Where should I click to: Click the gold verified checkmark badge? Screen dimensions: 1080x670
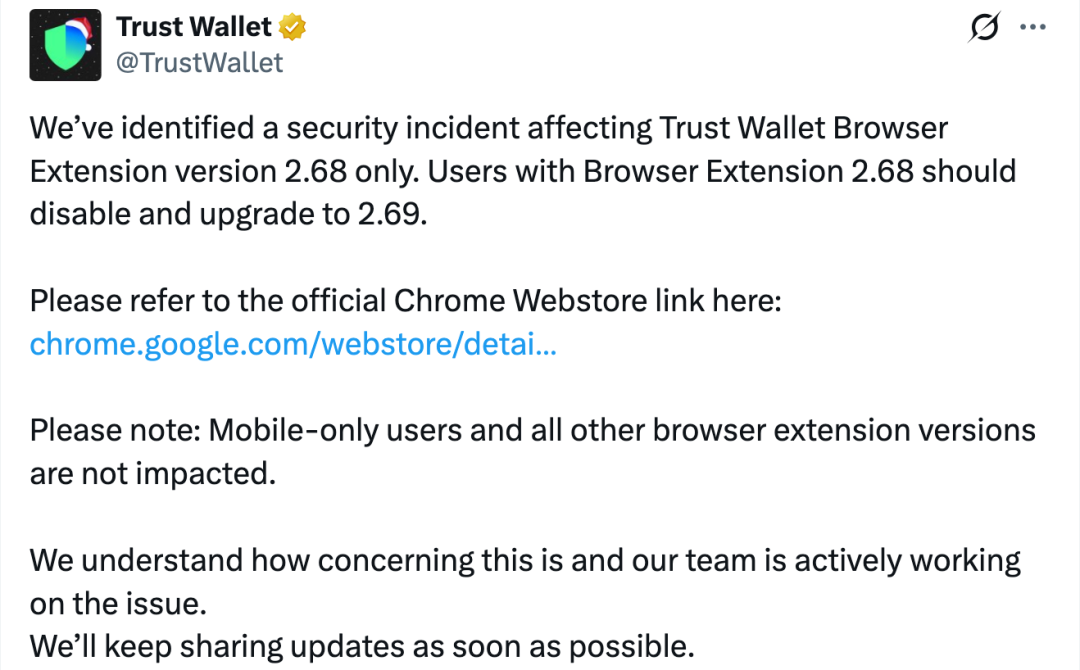pyautogui.click(x=293, y=27)
